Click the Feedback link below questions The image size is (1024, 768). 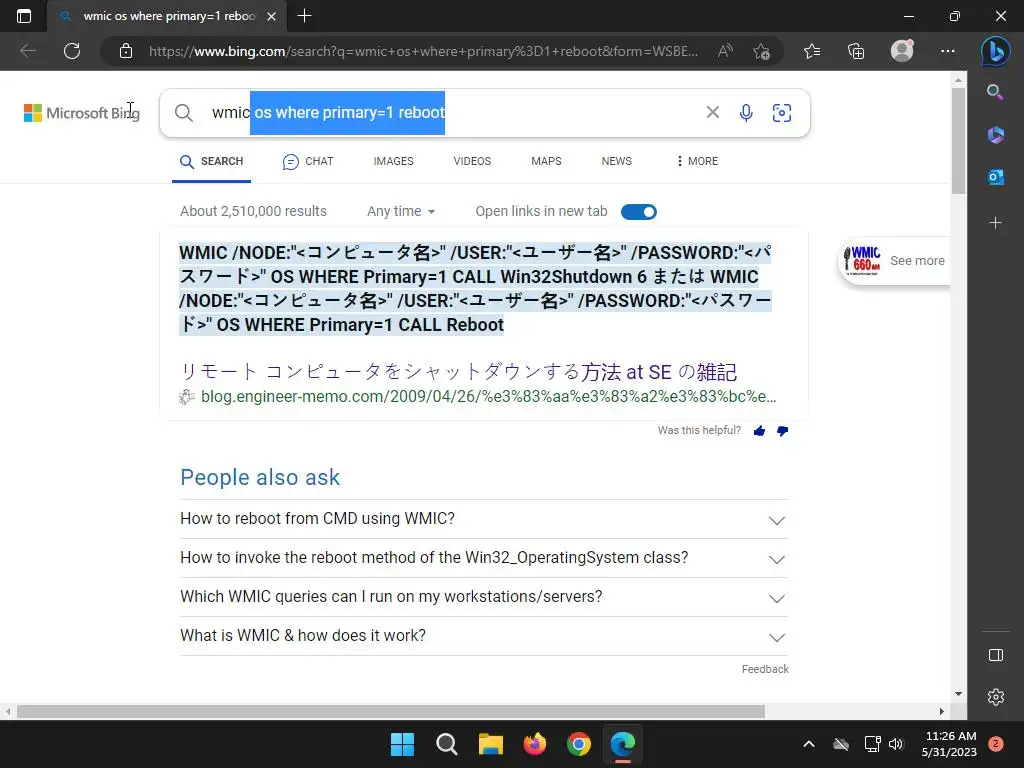coord(765,669)
